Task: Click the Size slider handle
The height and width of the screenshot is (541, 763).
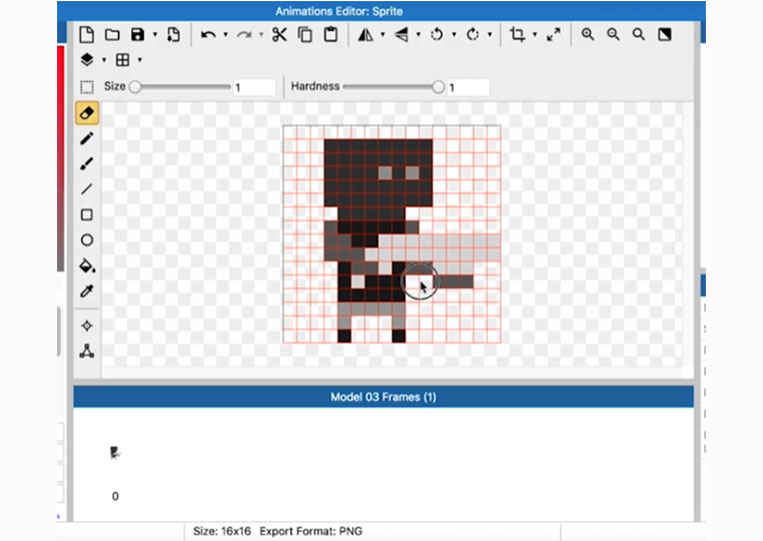Action: (136, 87)
